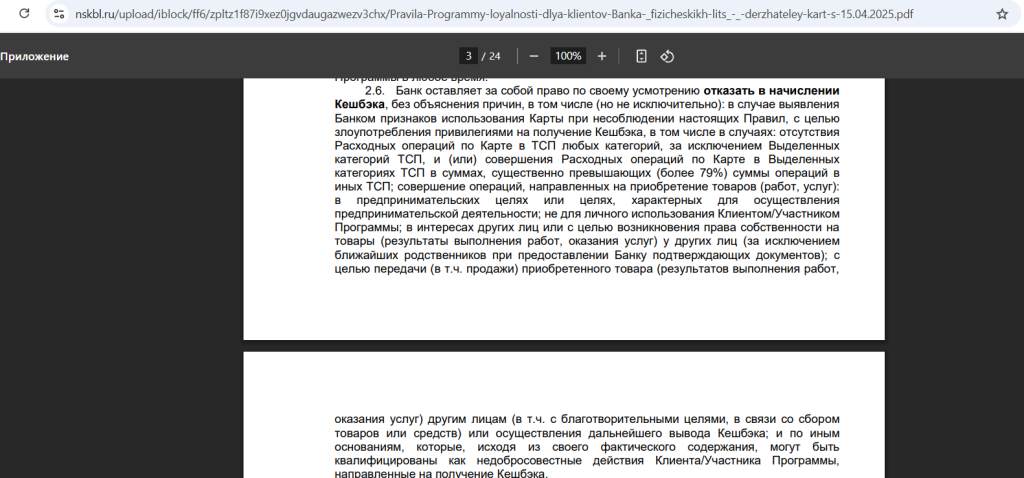The image size is (1024, 478).
Task: Zoom out using the minus icon
Action: click(x=534, y=56)
